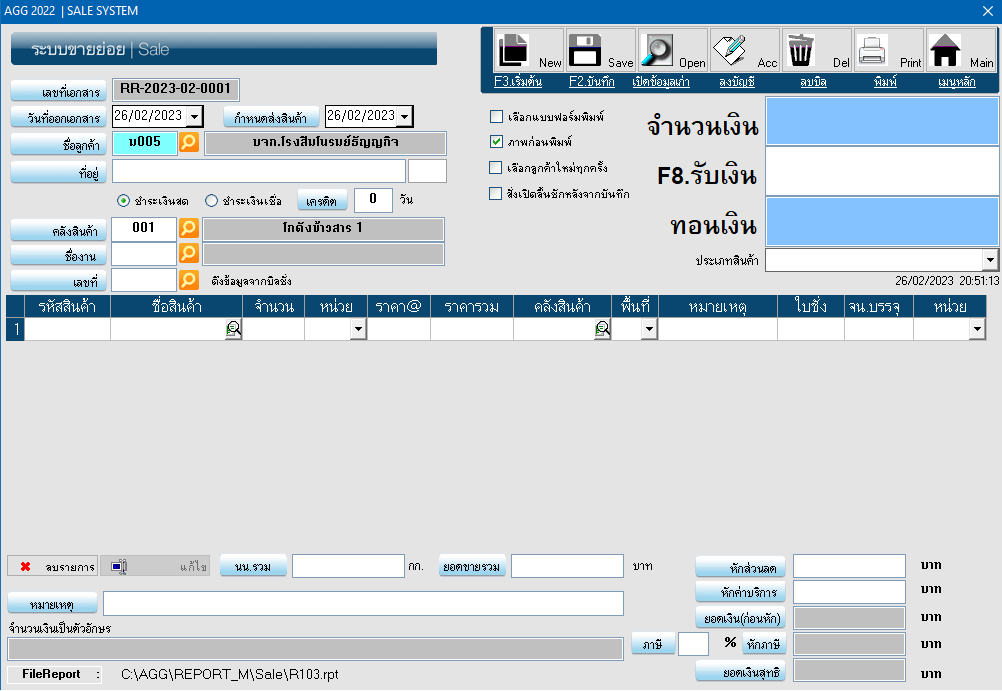Image resolution: width=1002 pixels, height=691 pixels.
Task: Click customer search icon beside code บ005
Action: [x=189, y=143]
